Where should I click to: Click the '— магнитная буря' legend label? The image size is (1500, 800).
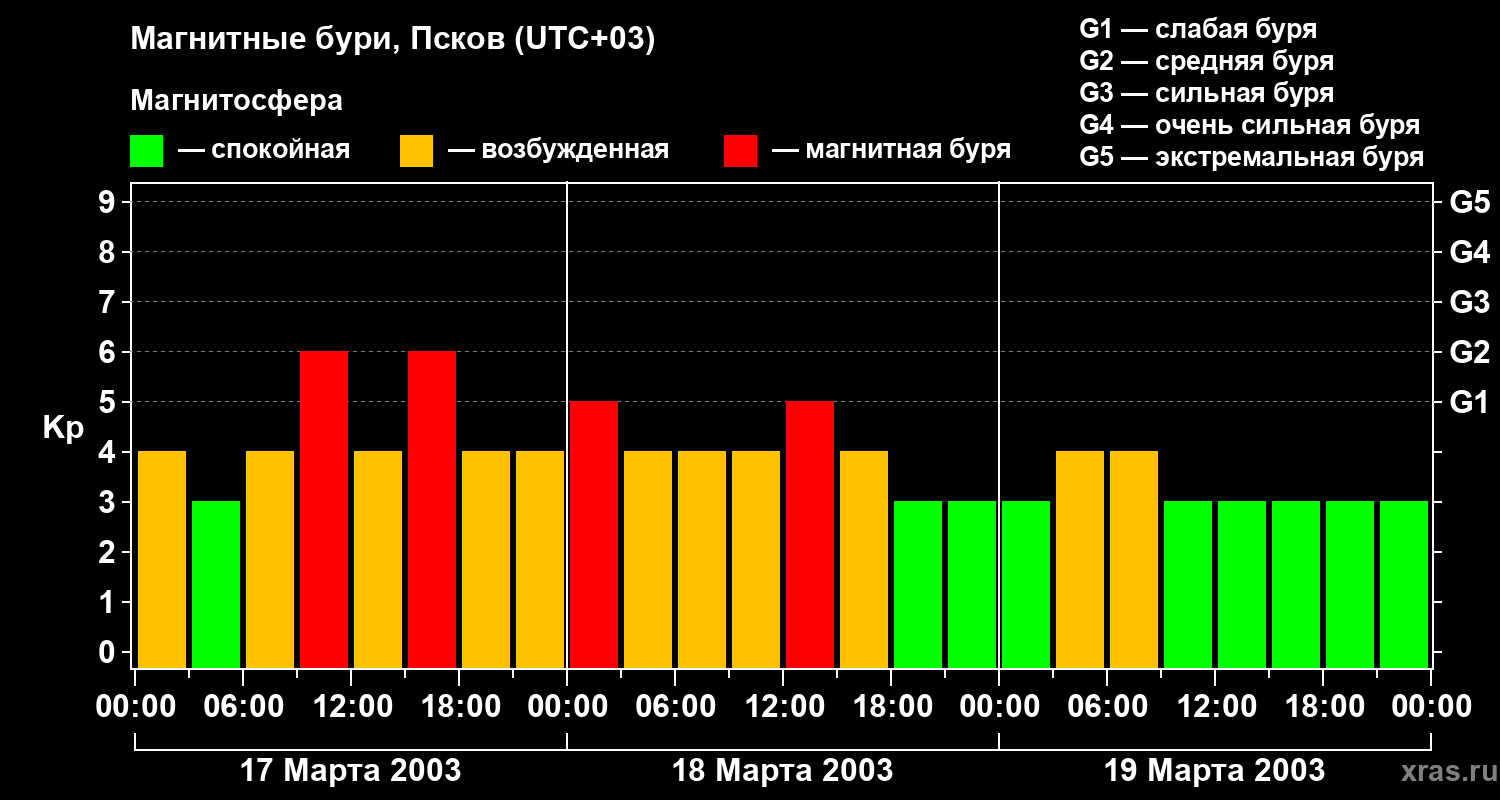click(892, 150)
